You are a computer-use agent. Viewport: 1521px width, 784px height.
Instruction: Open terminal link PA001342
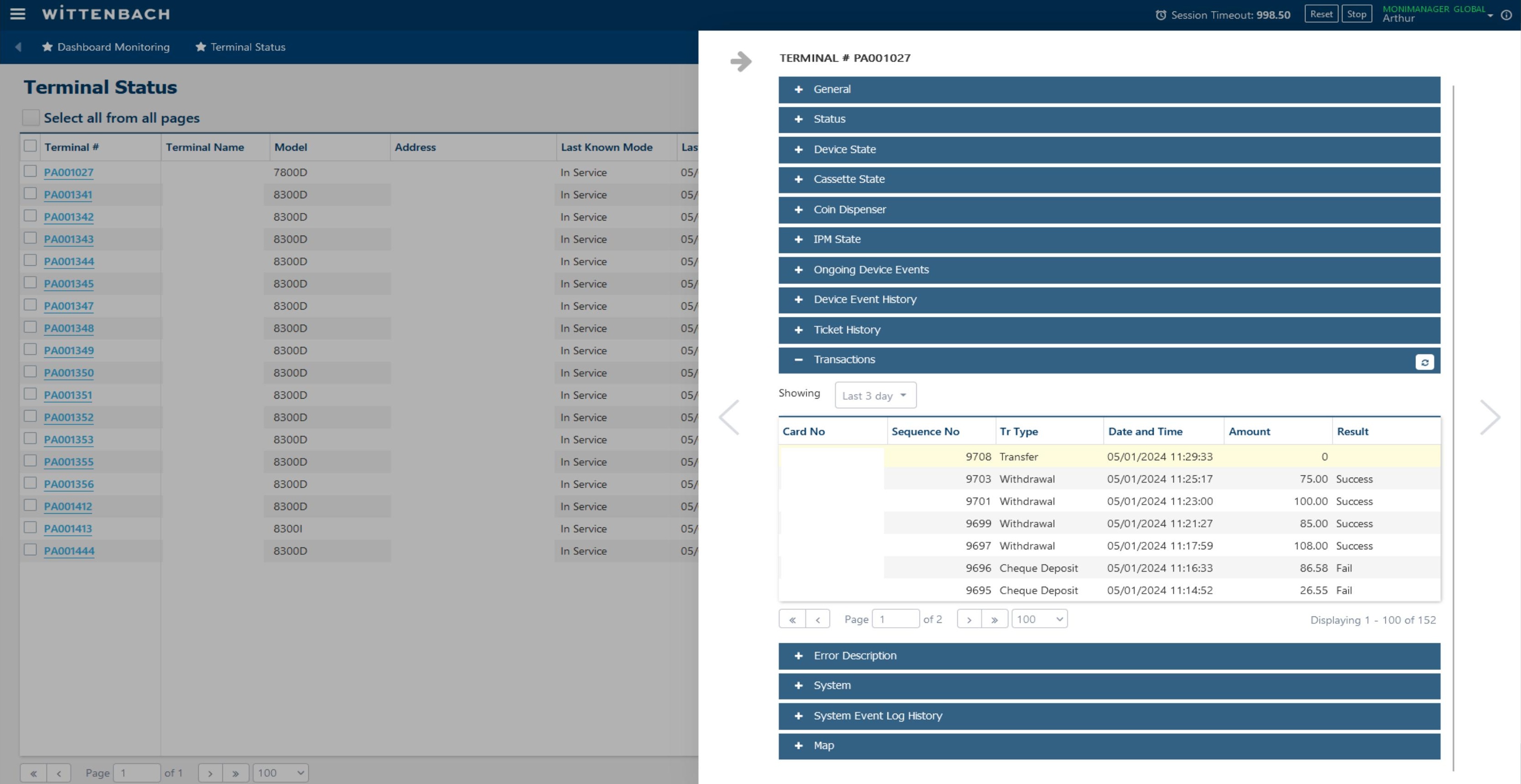[69, 217]
